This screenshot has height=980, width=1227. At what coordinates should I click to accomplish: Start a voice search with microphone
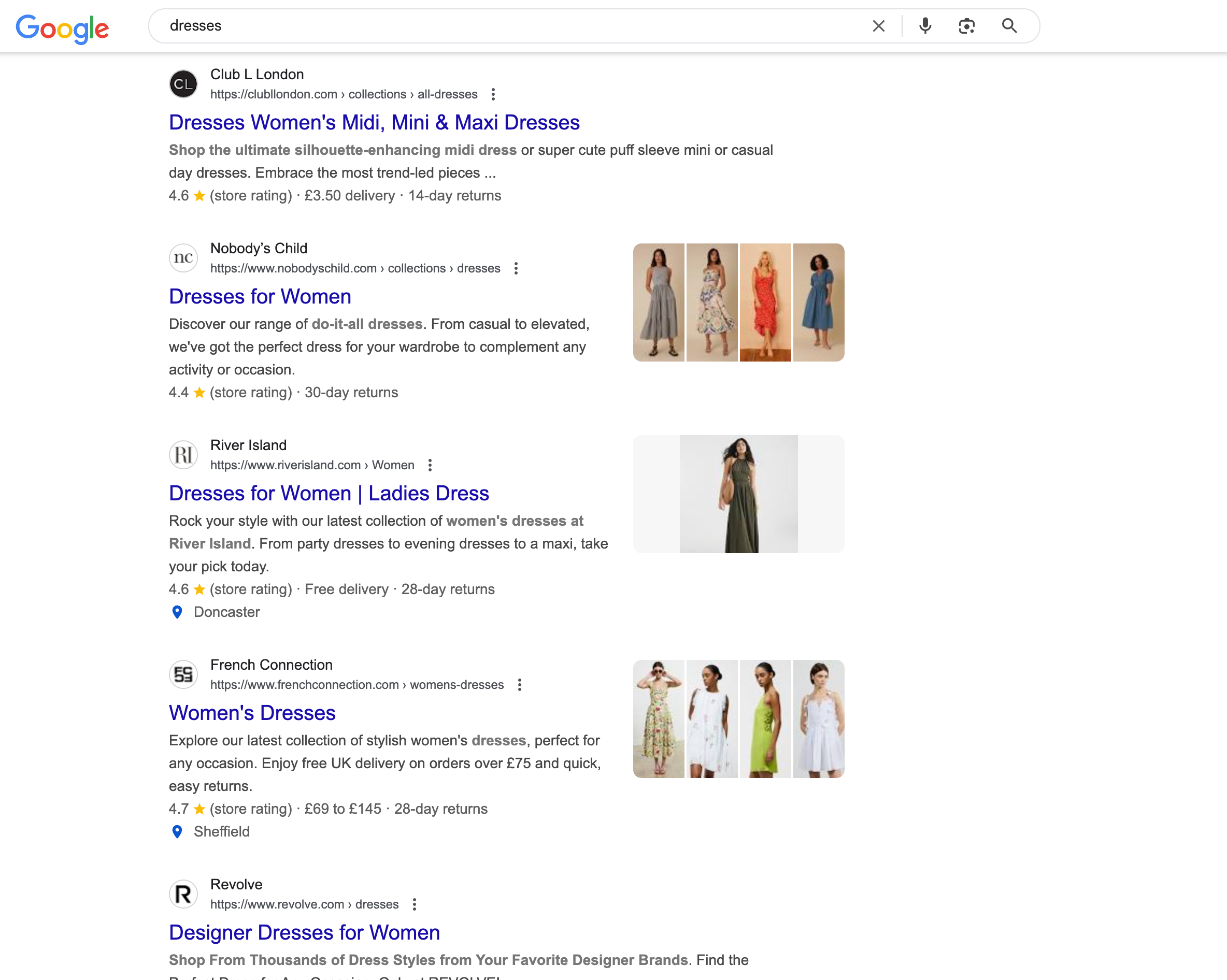925,26
